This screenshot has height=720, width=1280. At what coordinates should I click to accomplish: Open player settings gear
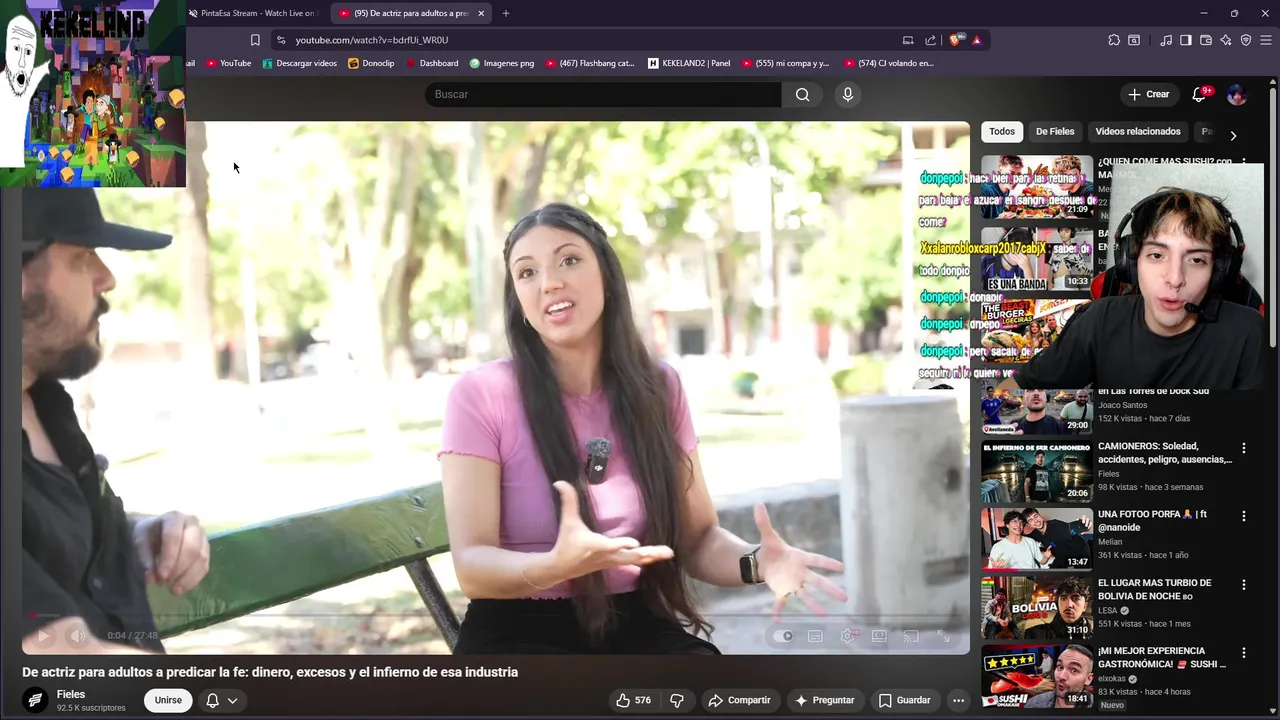[847, 636]
